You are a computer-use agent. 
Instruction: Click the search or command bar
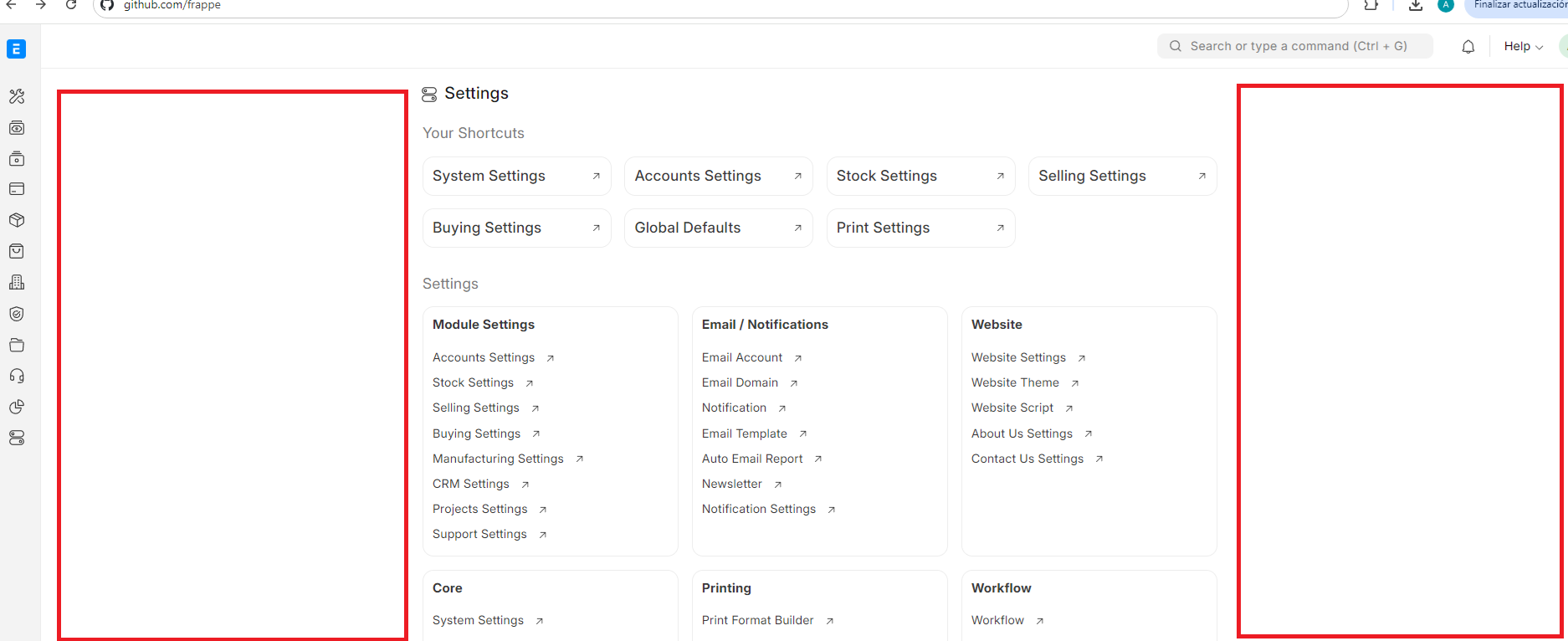coord(1295,46)
